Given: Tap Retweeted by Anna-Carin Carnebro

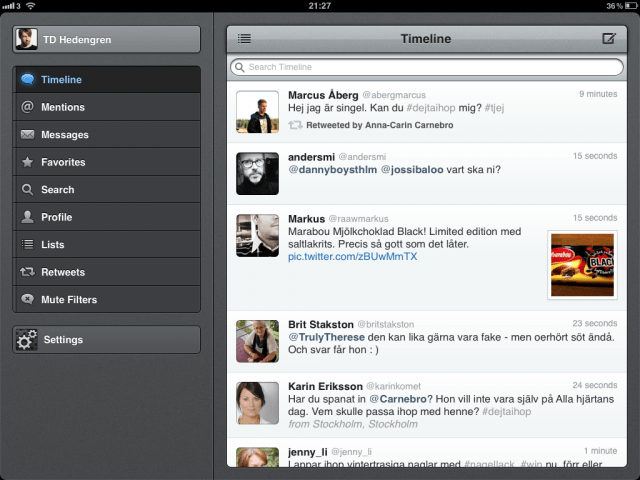Looking at the screenshot, I should [380, 125].
